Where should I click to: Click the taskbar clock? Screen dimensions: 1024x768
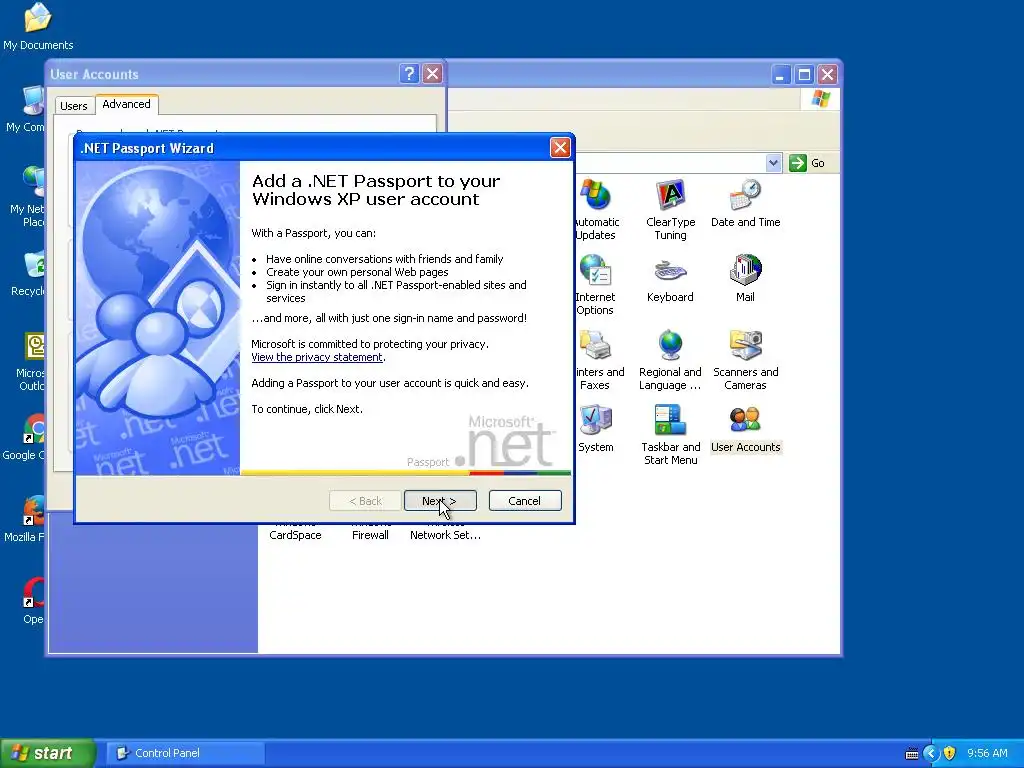[987, 753]
